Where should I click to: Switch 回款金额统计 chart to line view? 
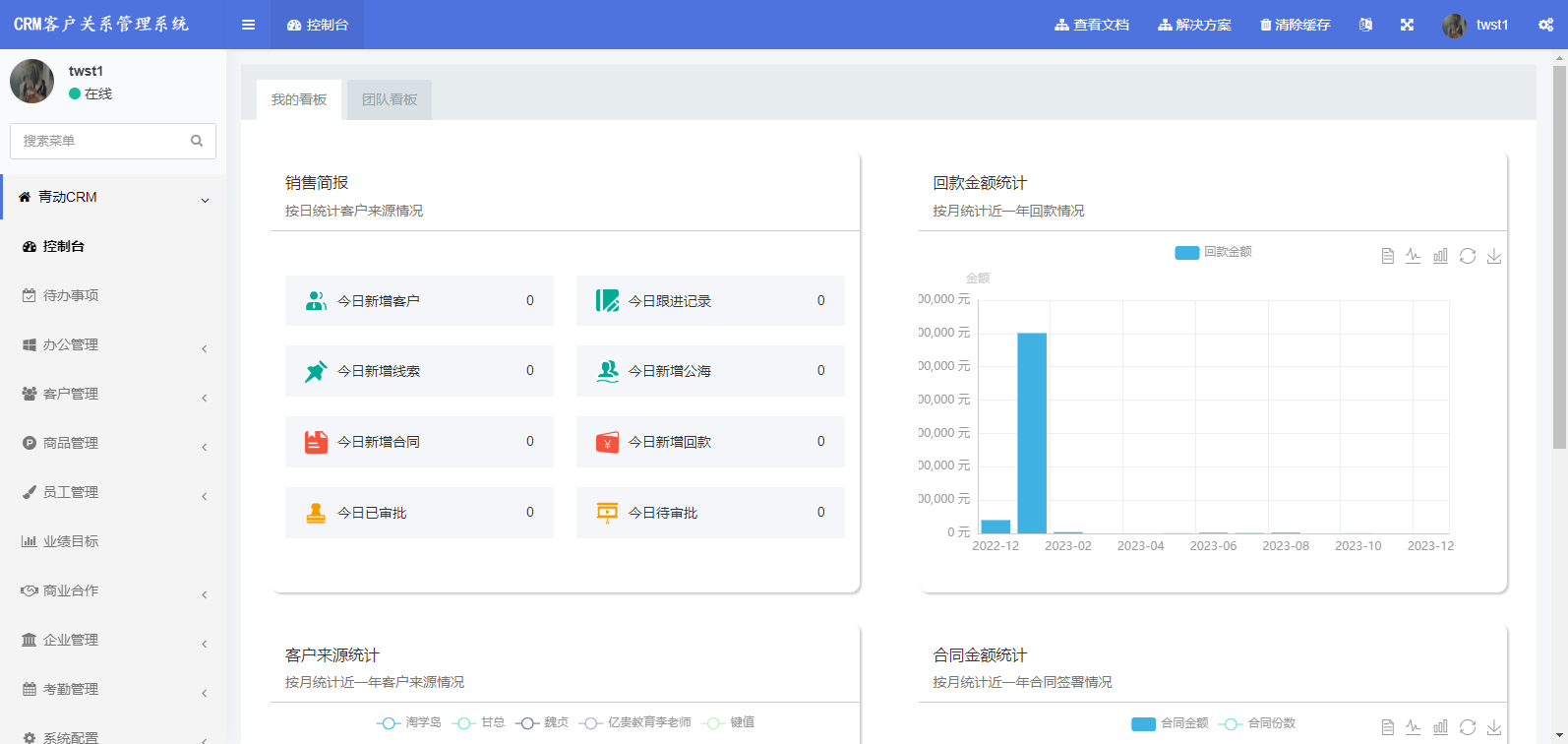point(1414,256)
